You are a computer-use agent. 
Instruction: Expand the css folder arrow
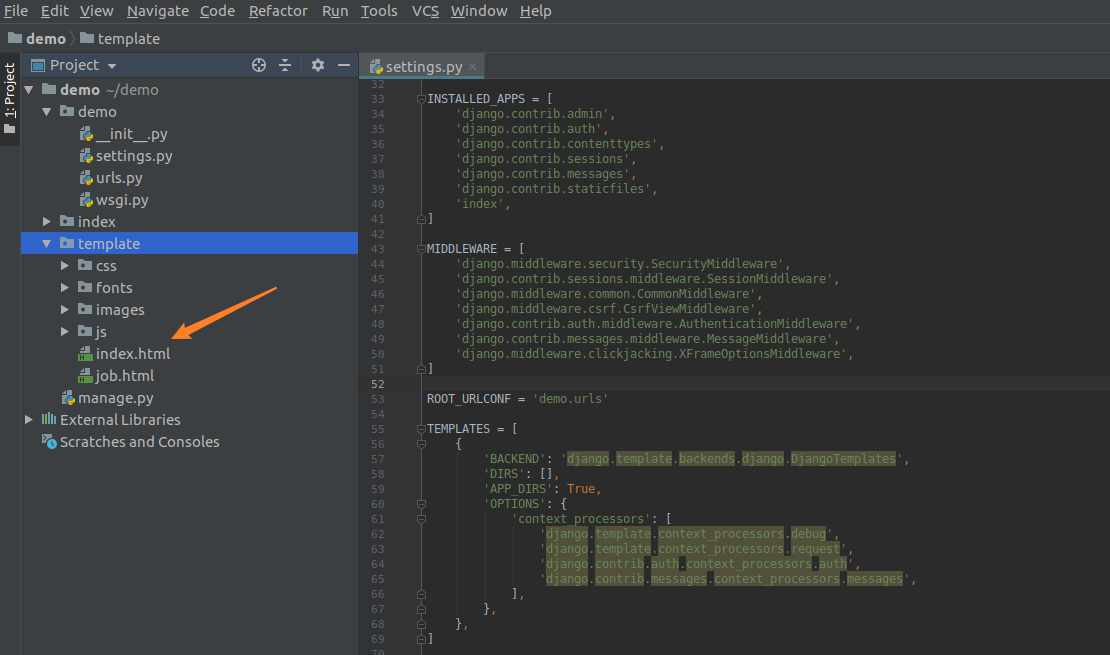(64, 266)
